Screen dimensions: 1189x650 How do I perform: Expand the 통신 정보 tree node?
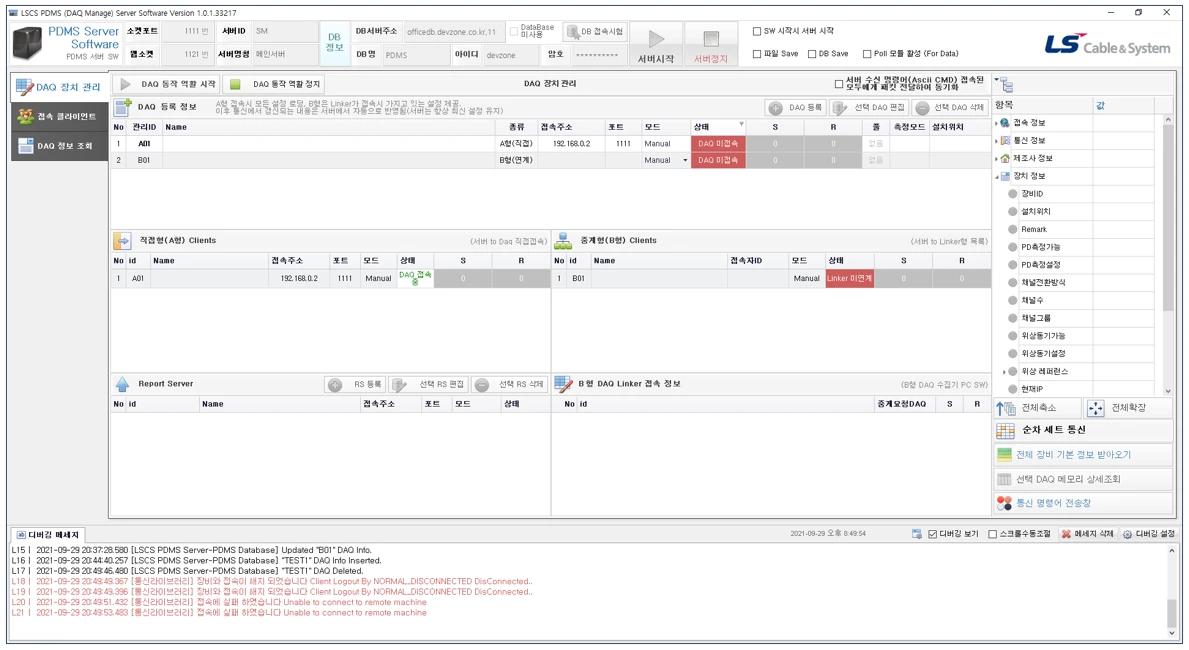click(996, 141)
